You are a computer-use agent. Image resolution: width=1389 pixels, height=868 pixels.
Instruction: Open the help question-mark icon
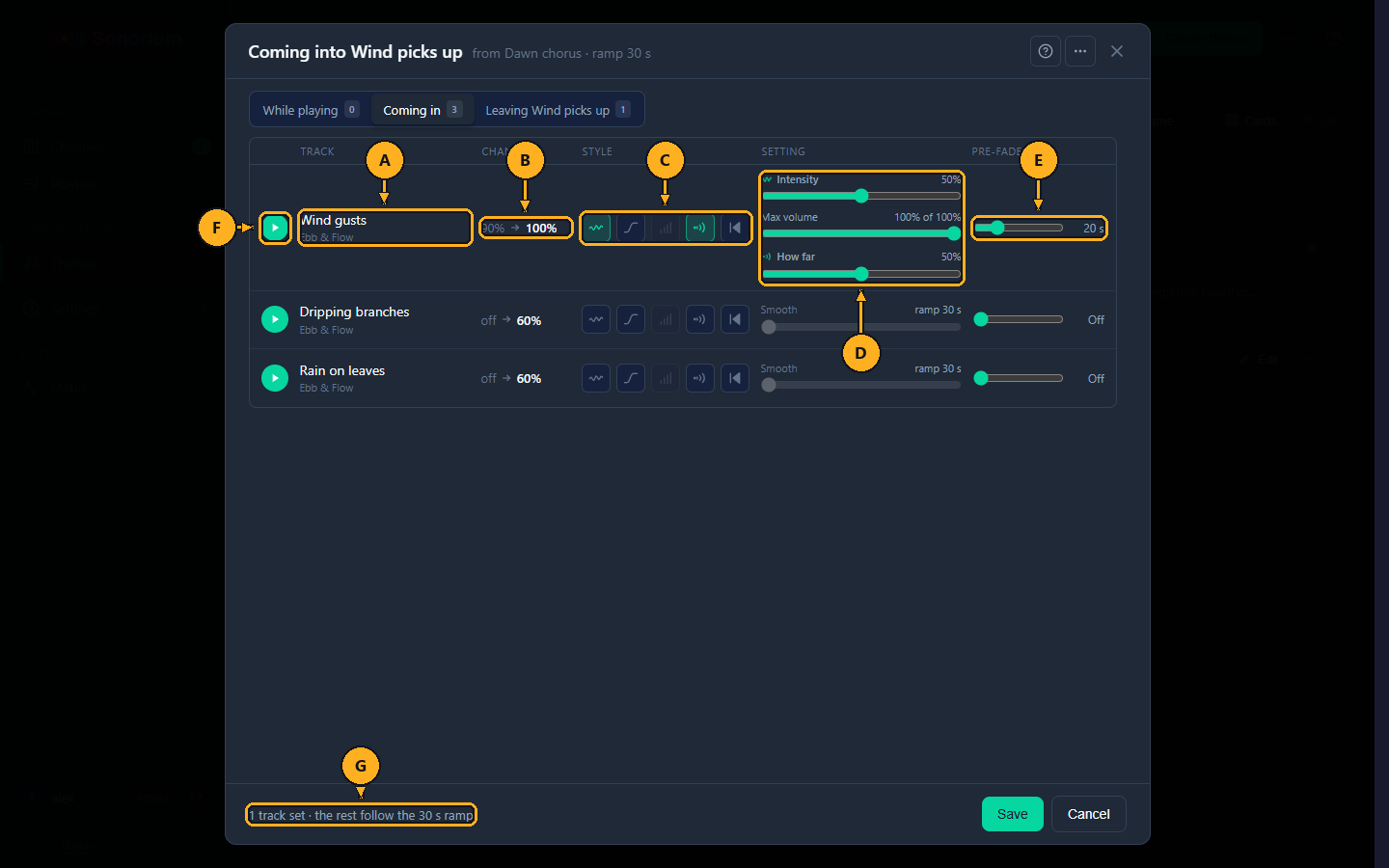click(x=1046, y=51)
